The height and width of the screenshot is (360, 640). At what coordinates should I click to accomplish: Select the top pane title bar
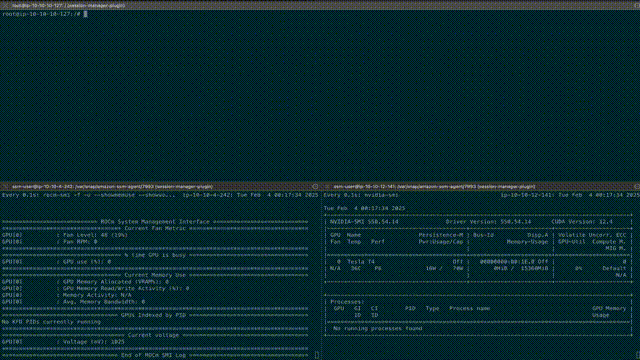(x=320, y=6)
